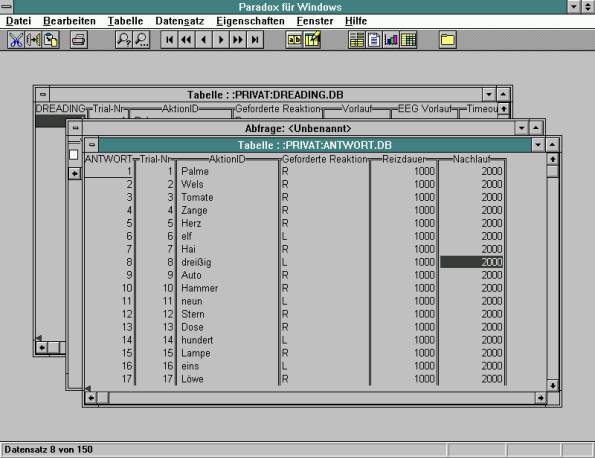Open the Bearbeiten menu
The width and height of the screenshot is (595, 458).
69,21
